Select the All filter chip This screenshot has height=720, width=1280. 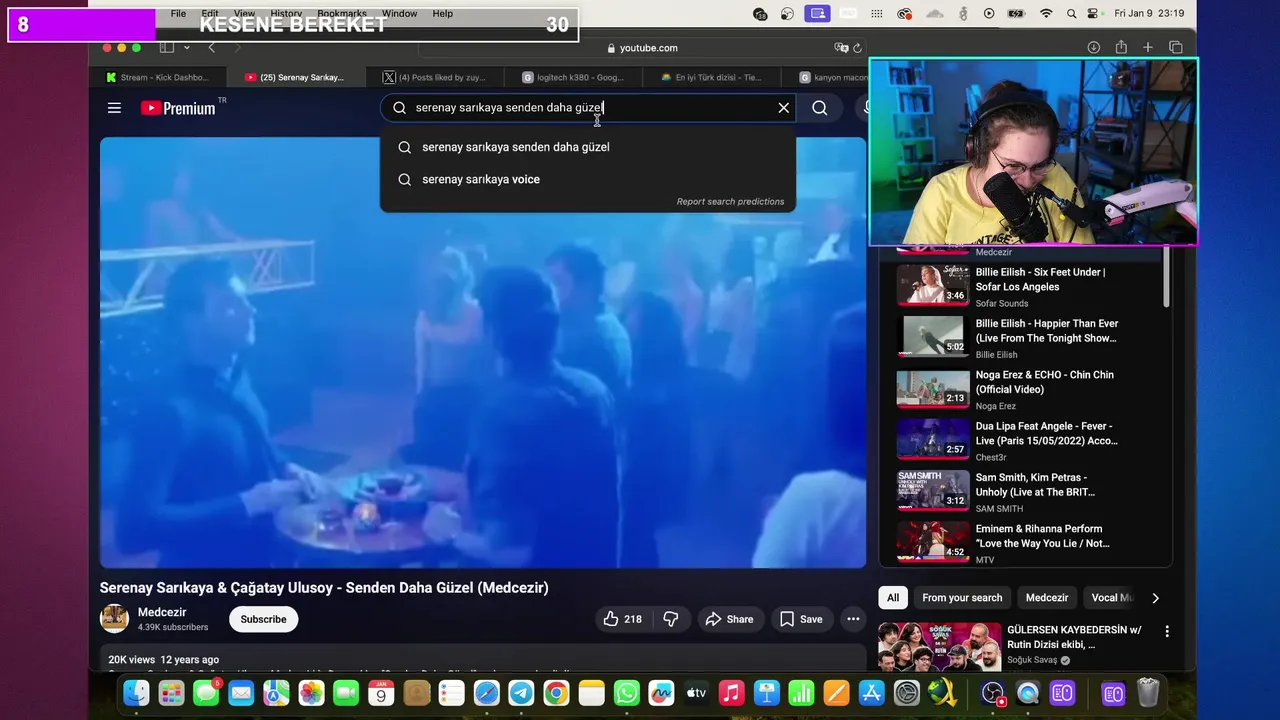coord(893,598)
